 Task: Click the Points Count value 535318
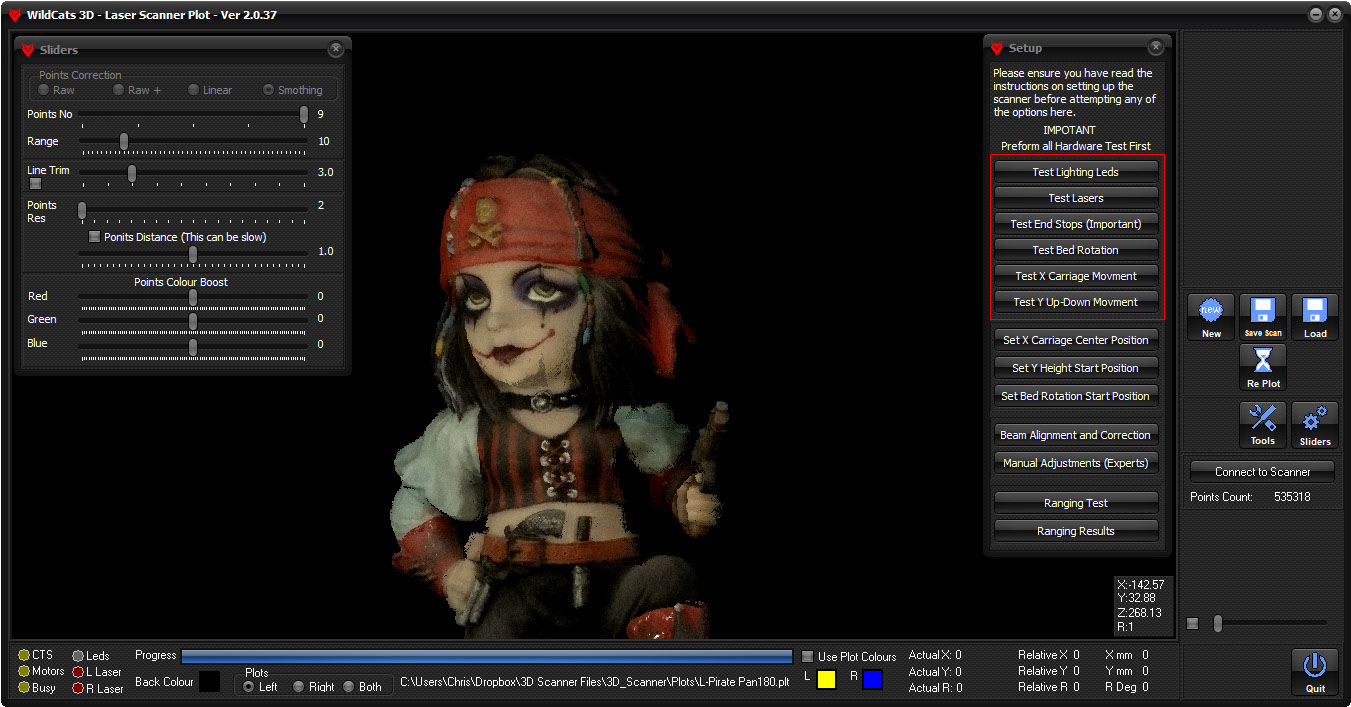click(1290, 497)
